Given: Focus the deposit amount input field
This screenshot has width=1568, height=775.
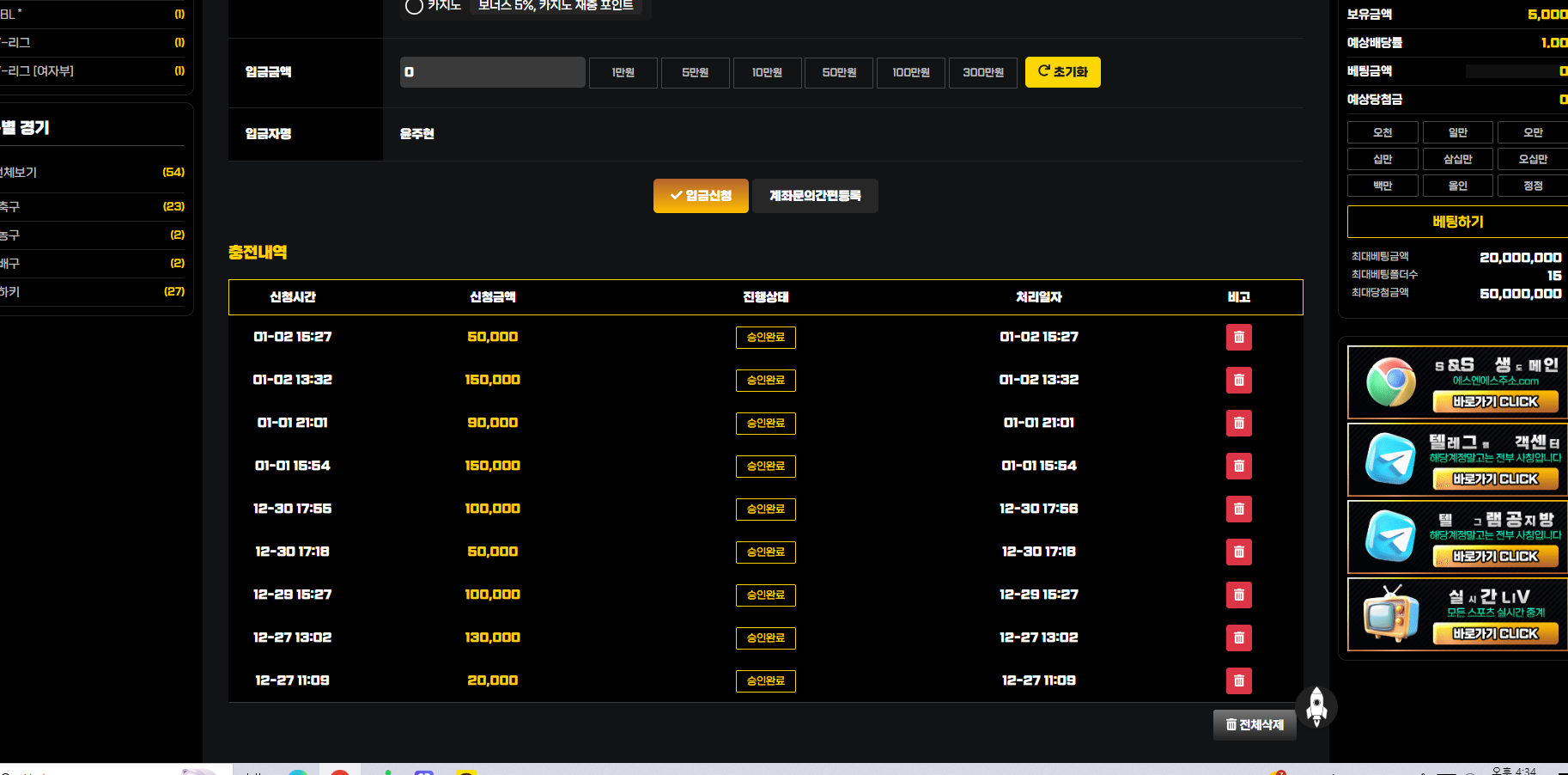Looking at the screenshot, I should click(x=492, y=72).
